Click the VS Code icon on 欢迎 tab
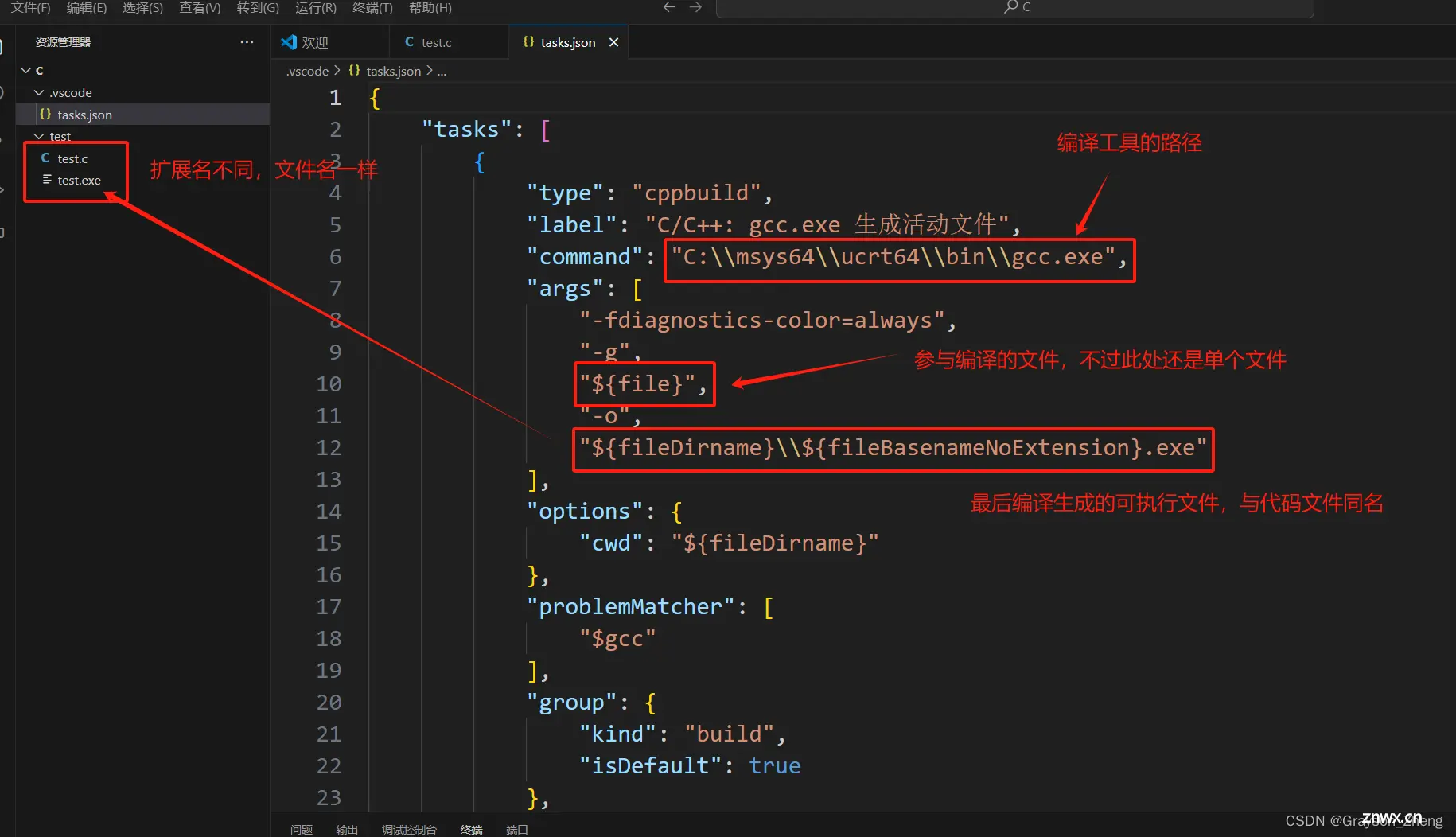Screen dimensions: 1456x837 (289, 42)
